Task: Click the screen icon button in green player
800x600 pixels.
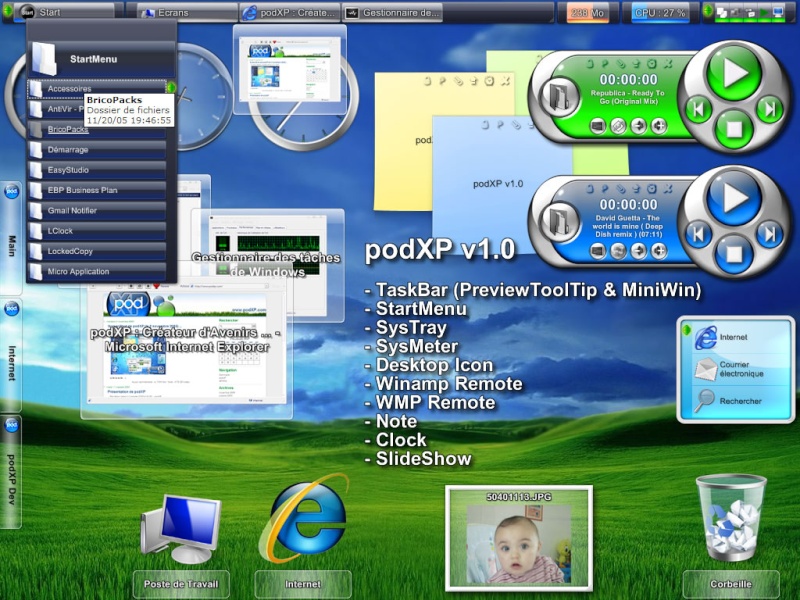Action: 597,126
